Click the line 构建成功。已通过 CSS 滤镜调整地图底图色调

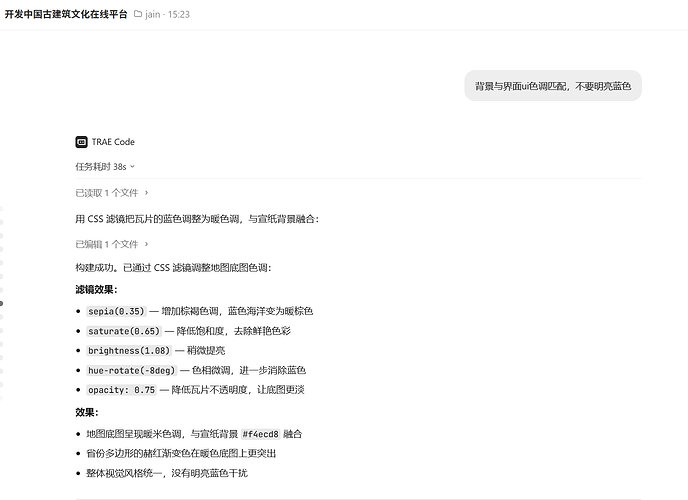173,268
